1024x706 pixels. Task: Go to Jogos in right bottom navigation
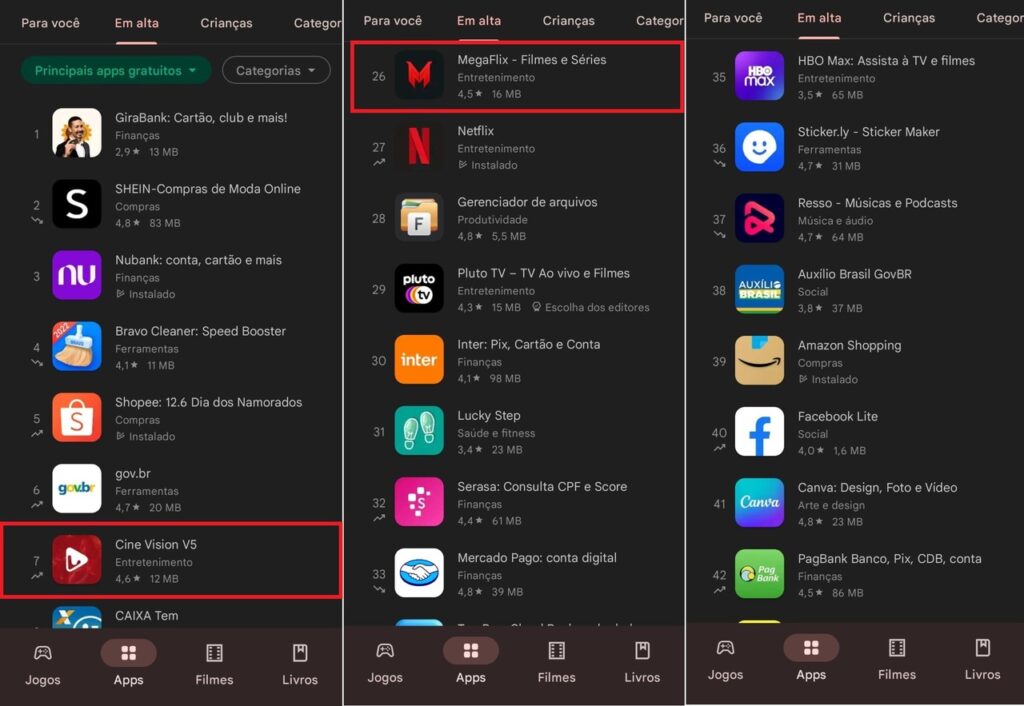coord(725,660)
